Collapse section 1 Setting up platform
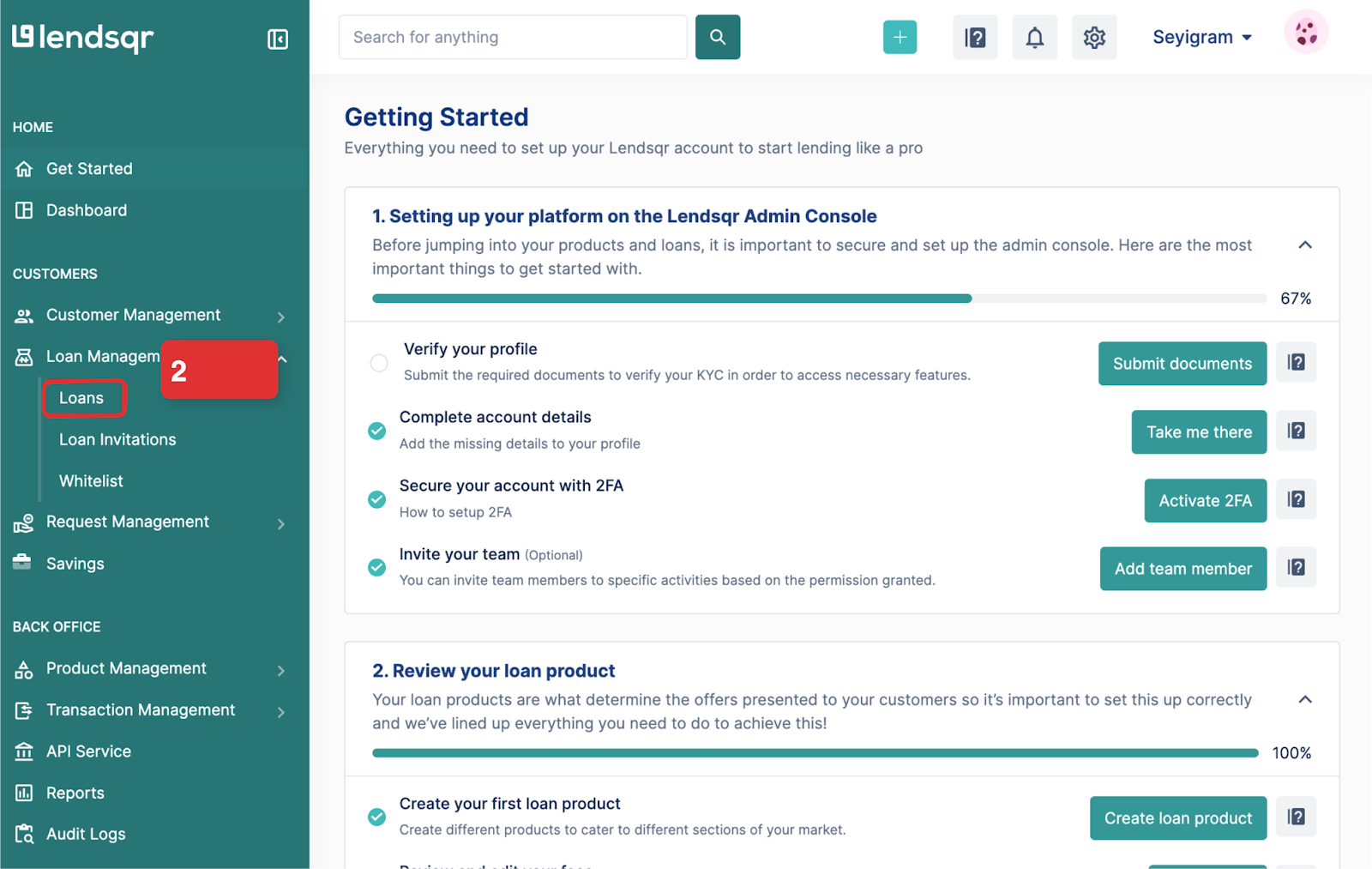1372x869 pixels. pos(1305,245)
